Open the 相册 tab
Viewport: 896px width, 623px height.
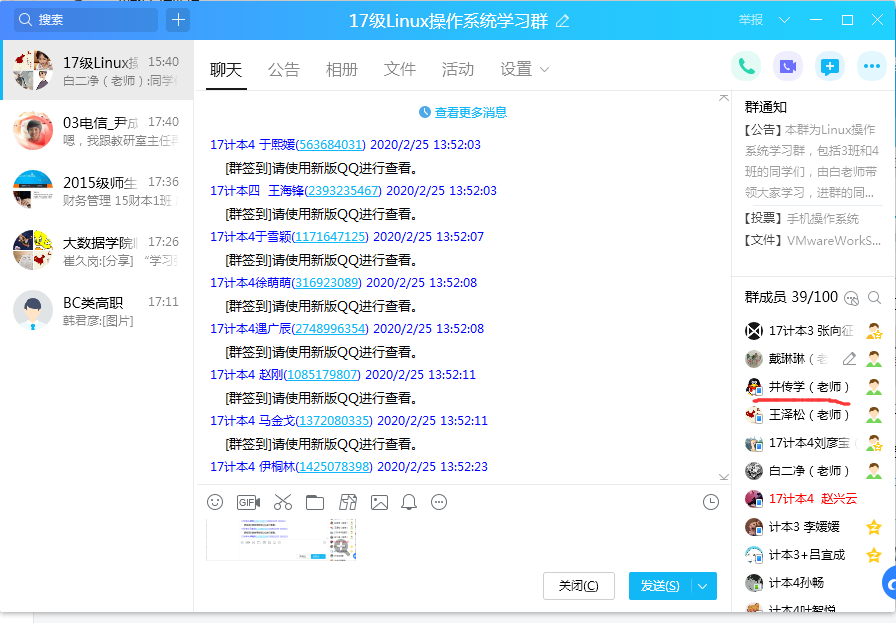[x=342, y=70]
